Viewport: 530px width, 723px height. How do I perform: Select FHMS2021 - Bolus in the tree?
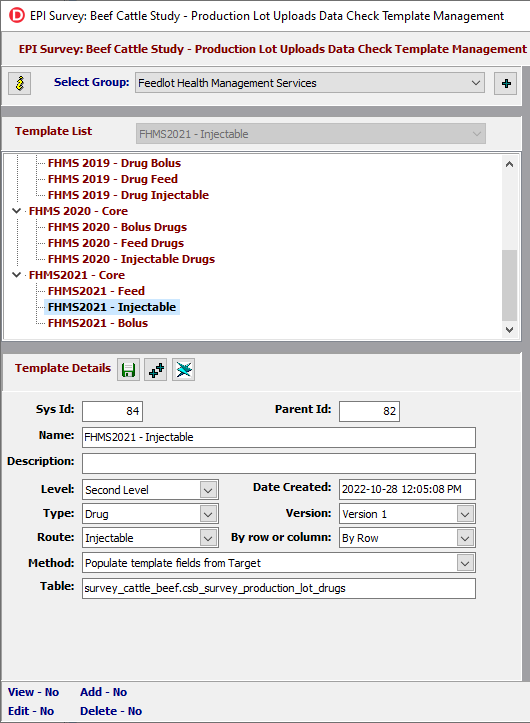click(x=98, y=323)
